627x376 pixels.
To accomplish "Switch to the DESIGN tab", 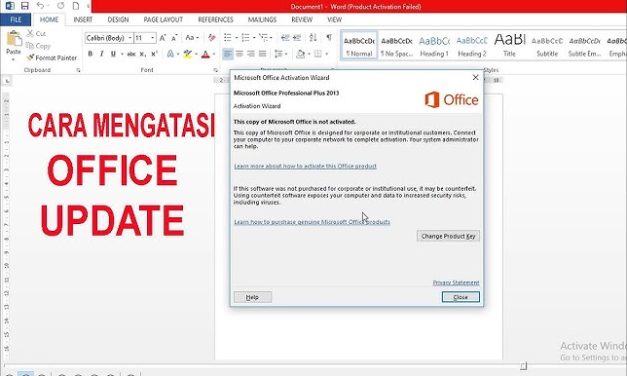I will tap(118, 20).
